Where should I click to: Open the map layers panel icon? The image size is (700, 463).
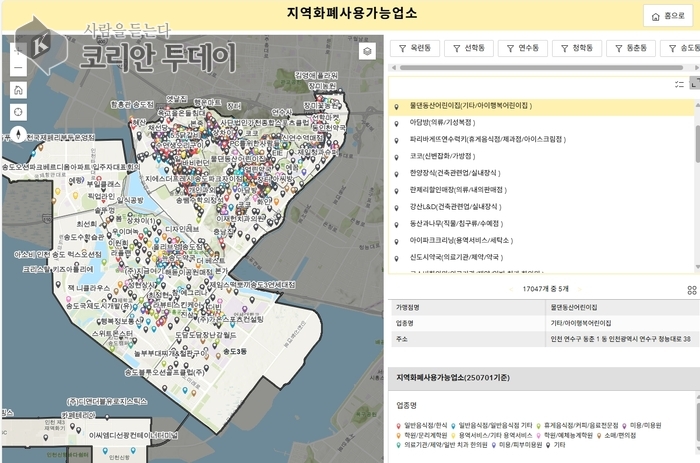(x=368, y=50)
